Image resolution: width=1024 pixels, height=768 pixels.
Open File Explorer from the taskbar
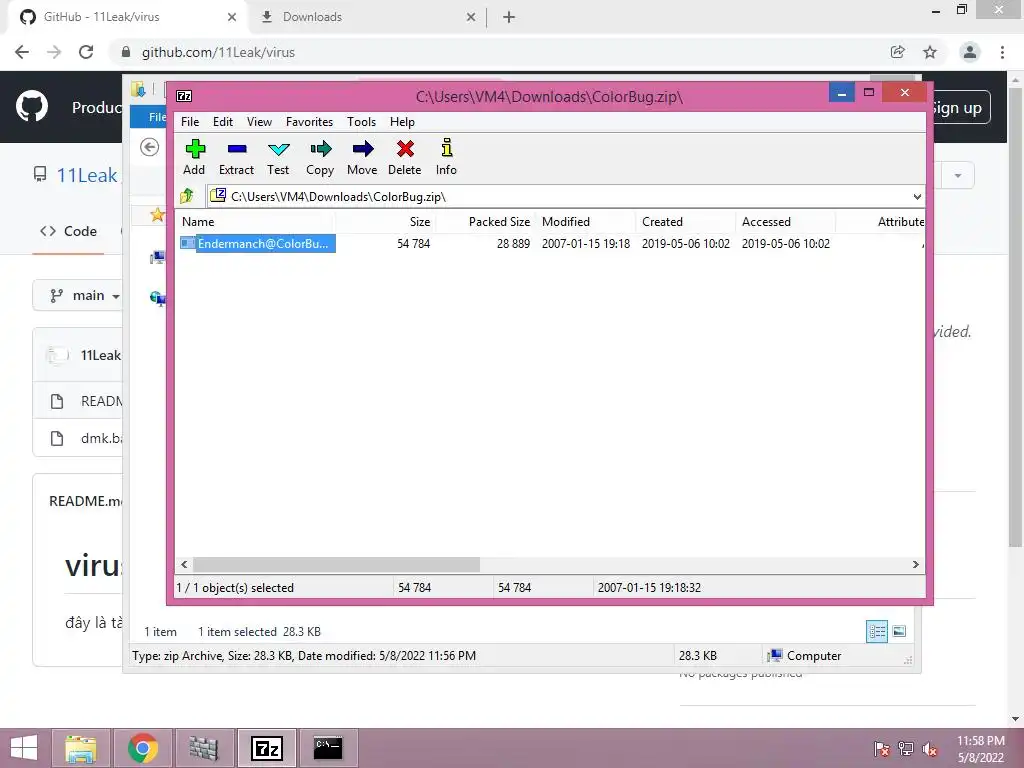coord(81,748)
